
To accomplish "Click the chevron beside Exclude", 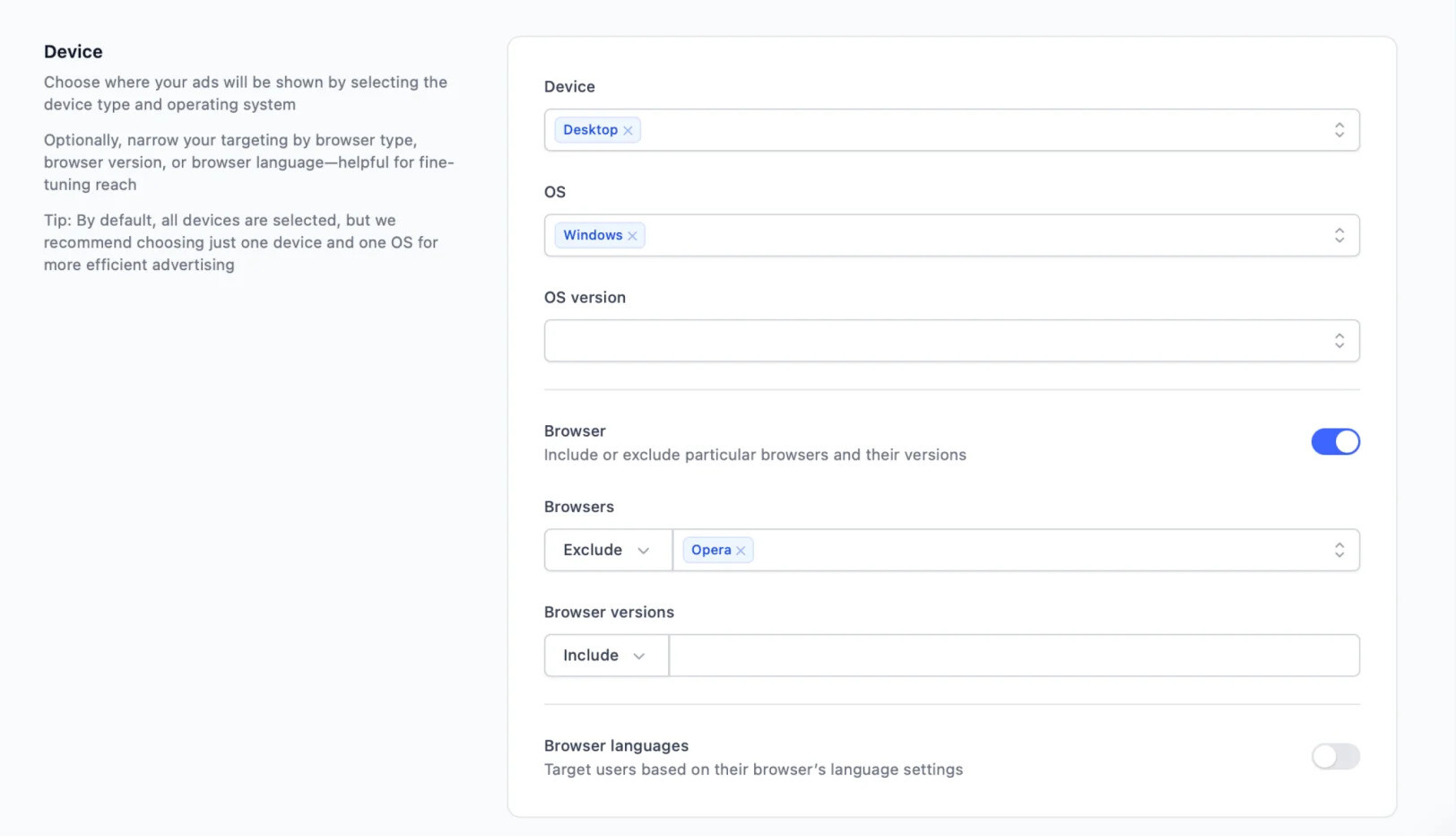I will click(x=643, y=551).
